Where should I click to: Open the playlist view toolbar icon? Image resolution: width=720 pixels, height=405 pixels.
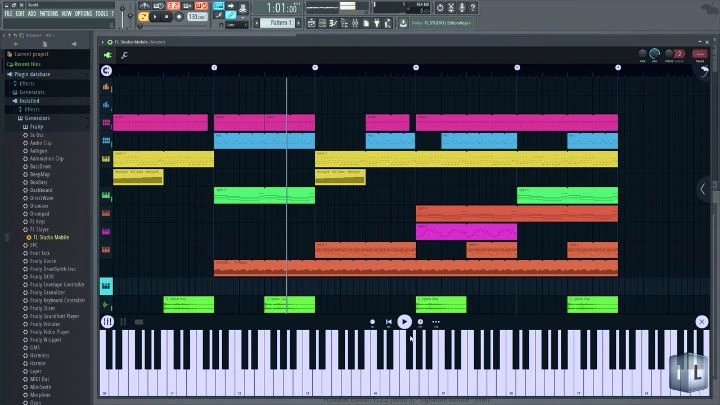tap(311, 23)
